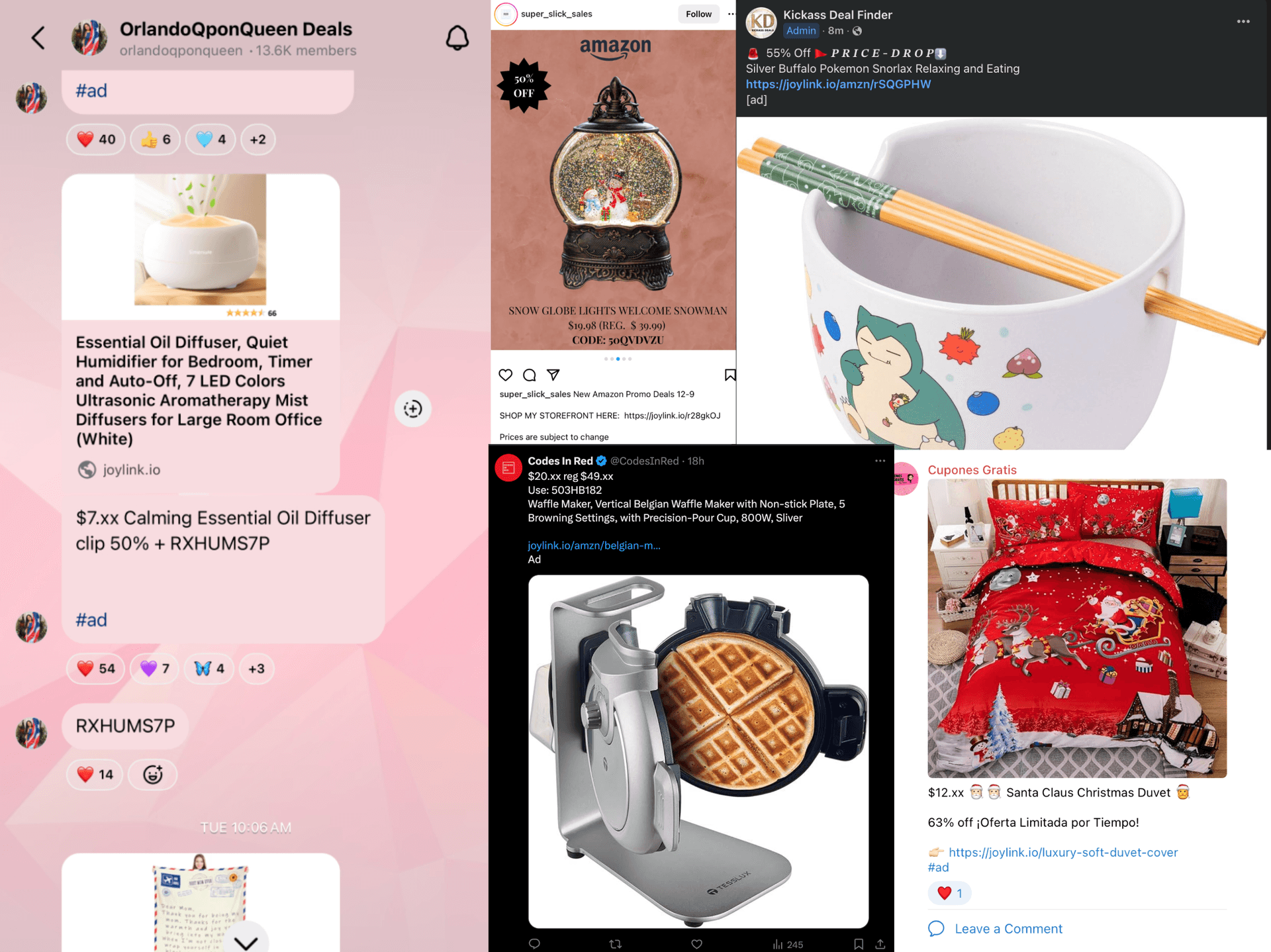Bookmark the Instagram snow globe post
This screenshot has height=952, width=1271.
pos(730,375)
